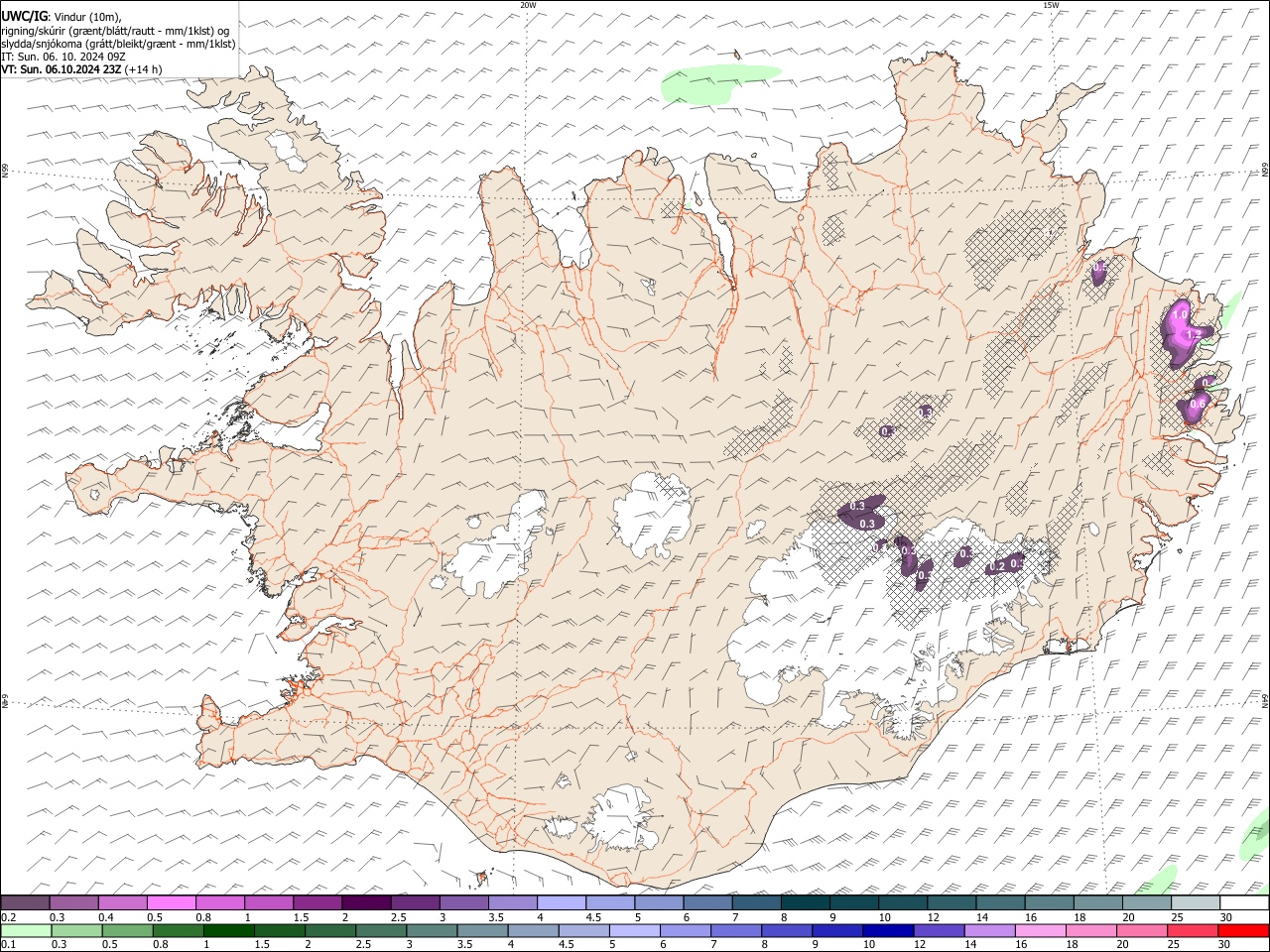Viewport: 1270px width, 952px height.
Task: Click the darkest purple 2 snow legend swatch
Action: 366,903
